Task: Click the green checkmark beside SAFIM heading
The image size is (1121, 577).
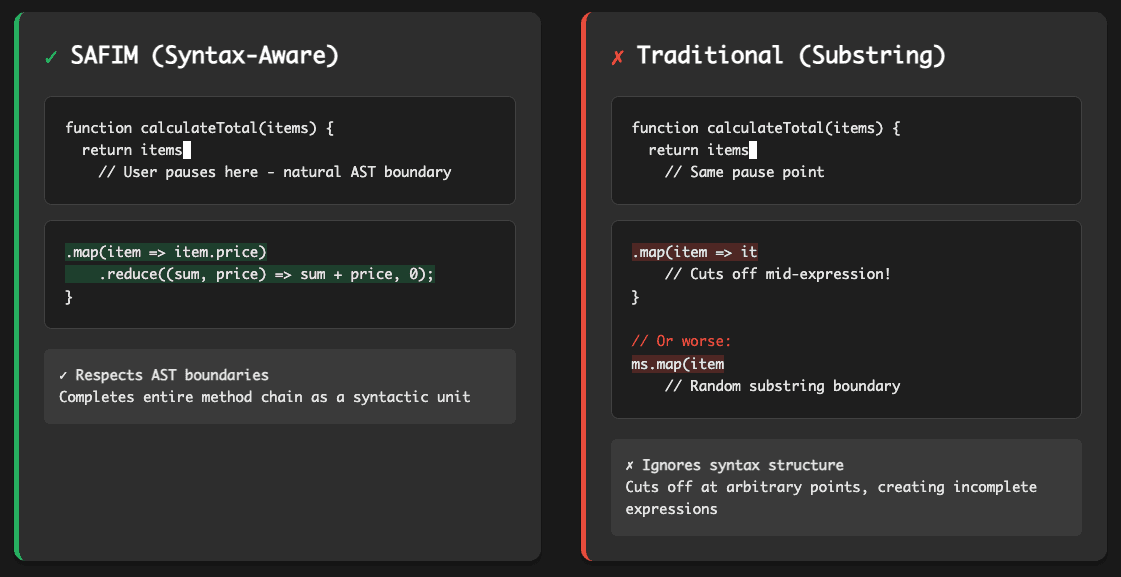Action: pyautogui.click(x=51, y=58)
